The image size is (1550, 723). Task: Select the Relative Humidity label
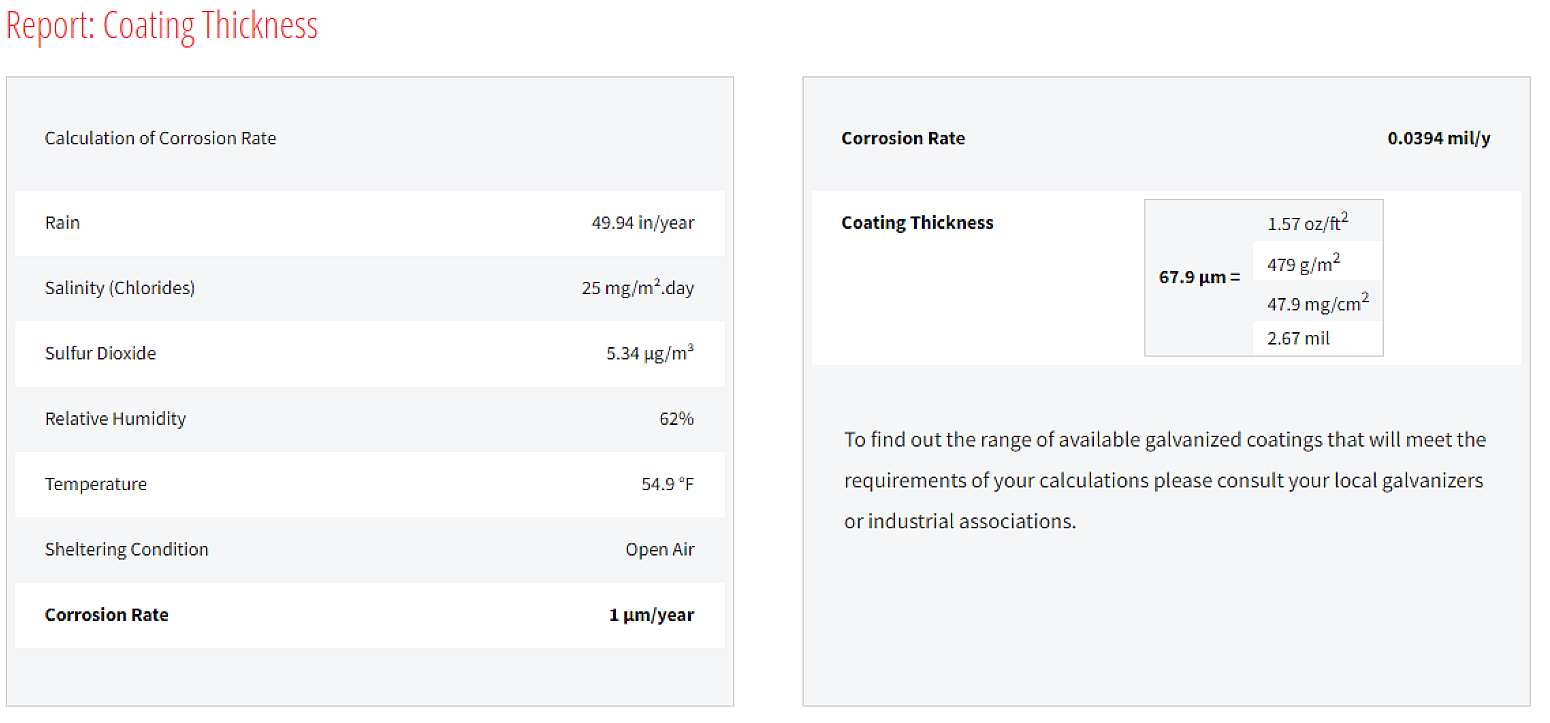115,419
